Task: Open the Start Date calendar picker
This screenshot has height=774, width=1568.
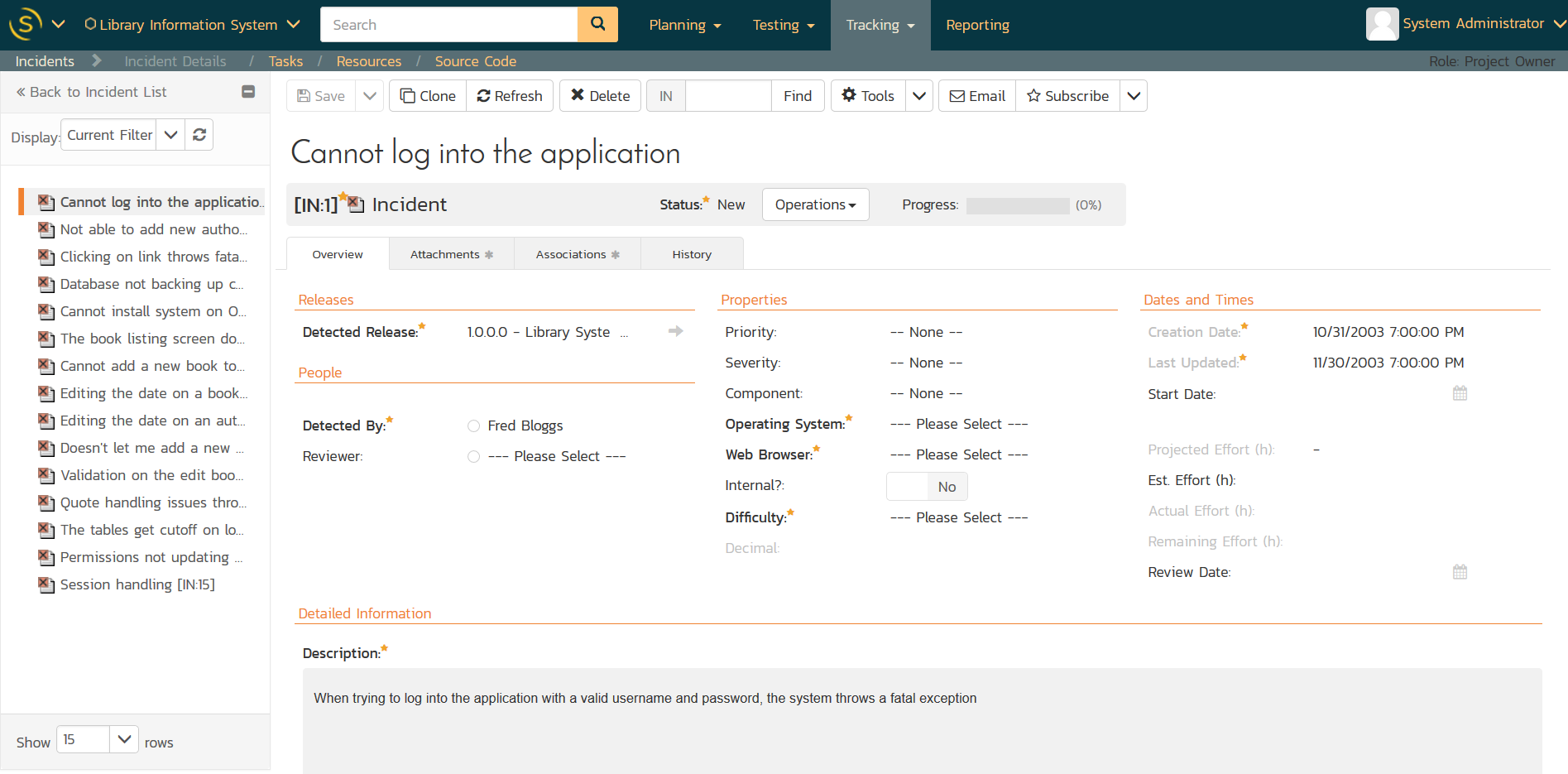Action: [1460, 393]
